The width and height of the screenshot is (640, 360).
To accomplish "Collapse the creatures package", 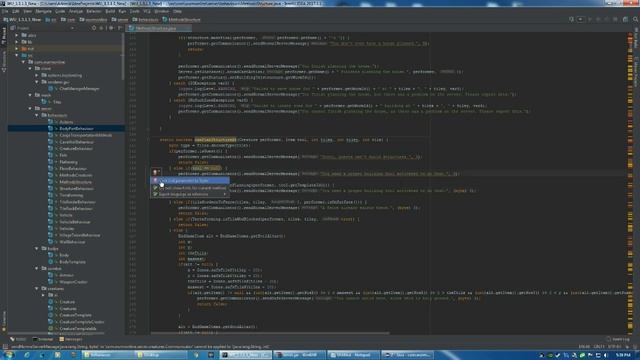I will pos(37,289).
